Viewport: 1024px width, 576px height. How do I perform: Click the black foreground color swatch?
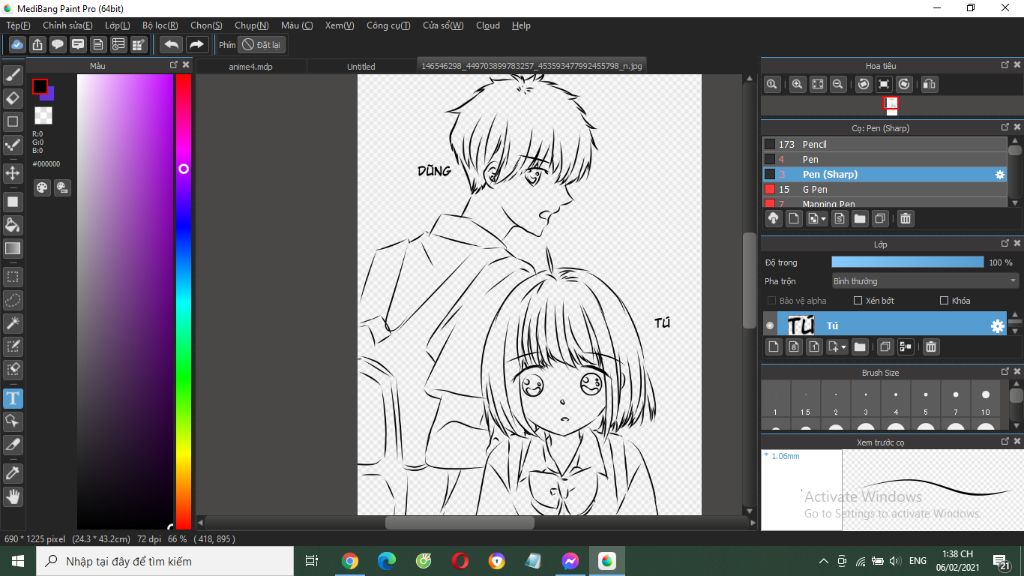click(39, 86)
